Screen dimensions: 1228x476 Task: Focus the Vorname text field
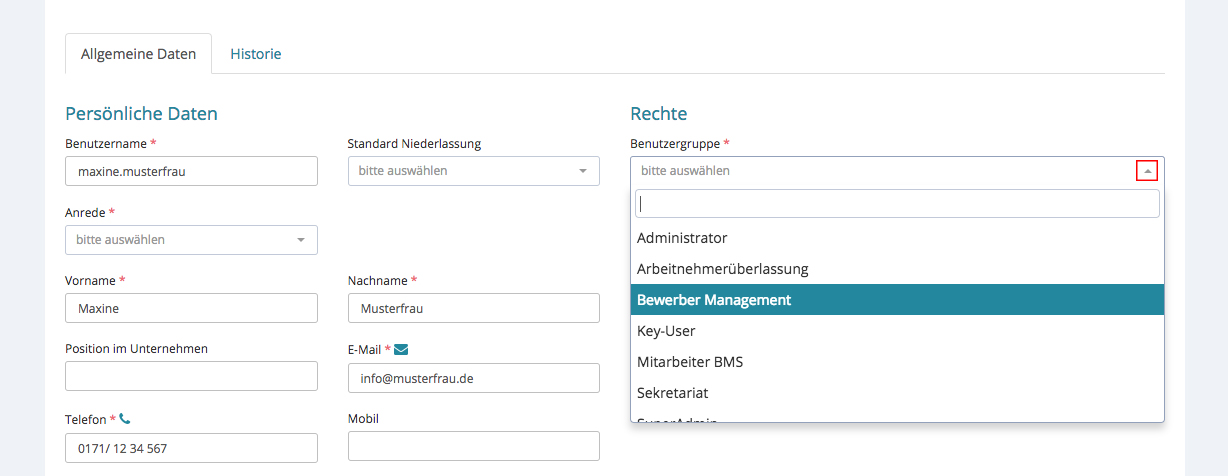point(191,309)
